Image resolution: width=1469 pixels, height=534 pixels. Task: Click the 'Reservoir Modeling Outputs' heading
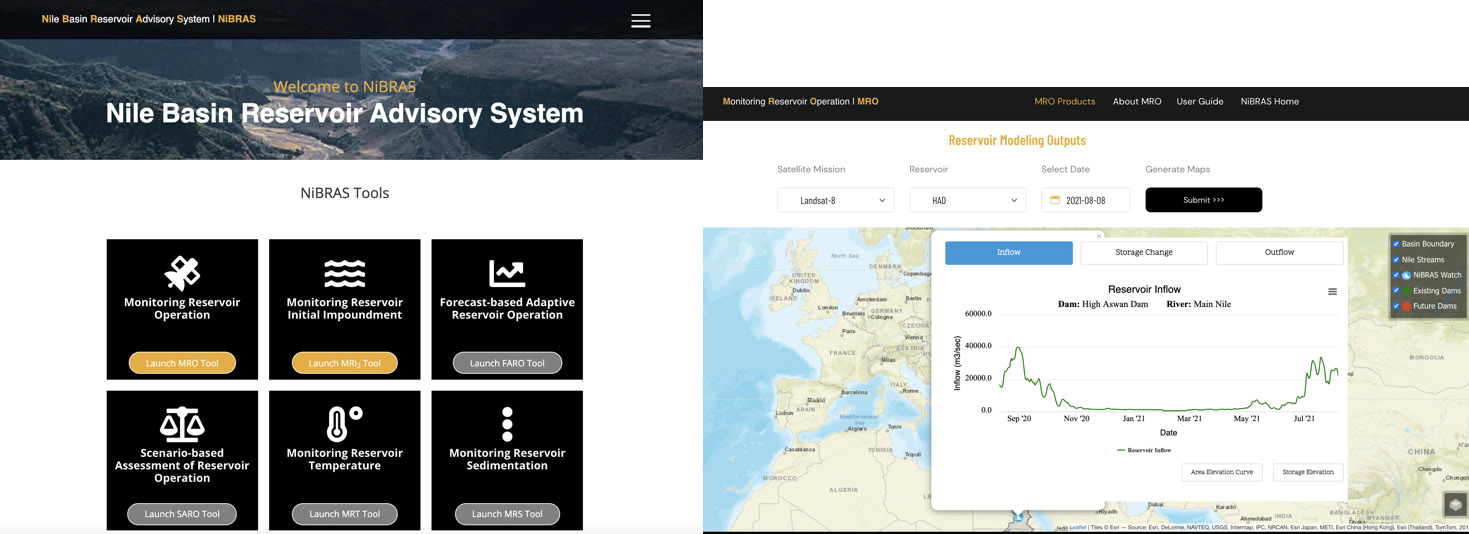[x=1017, y=140]
